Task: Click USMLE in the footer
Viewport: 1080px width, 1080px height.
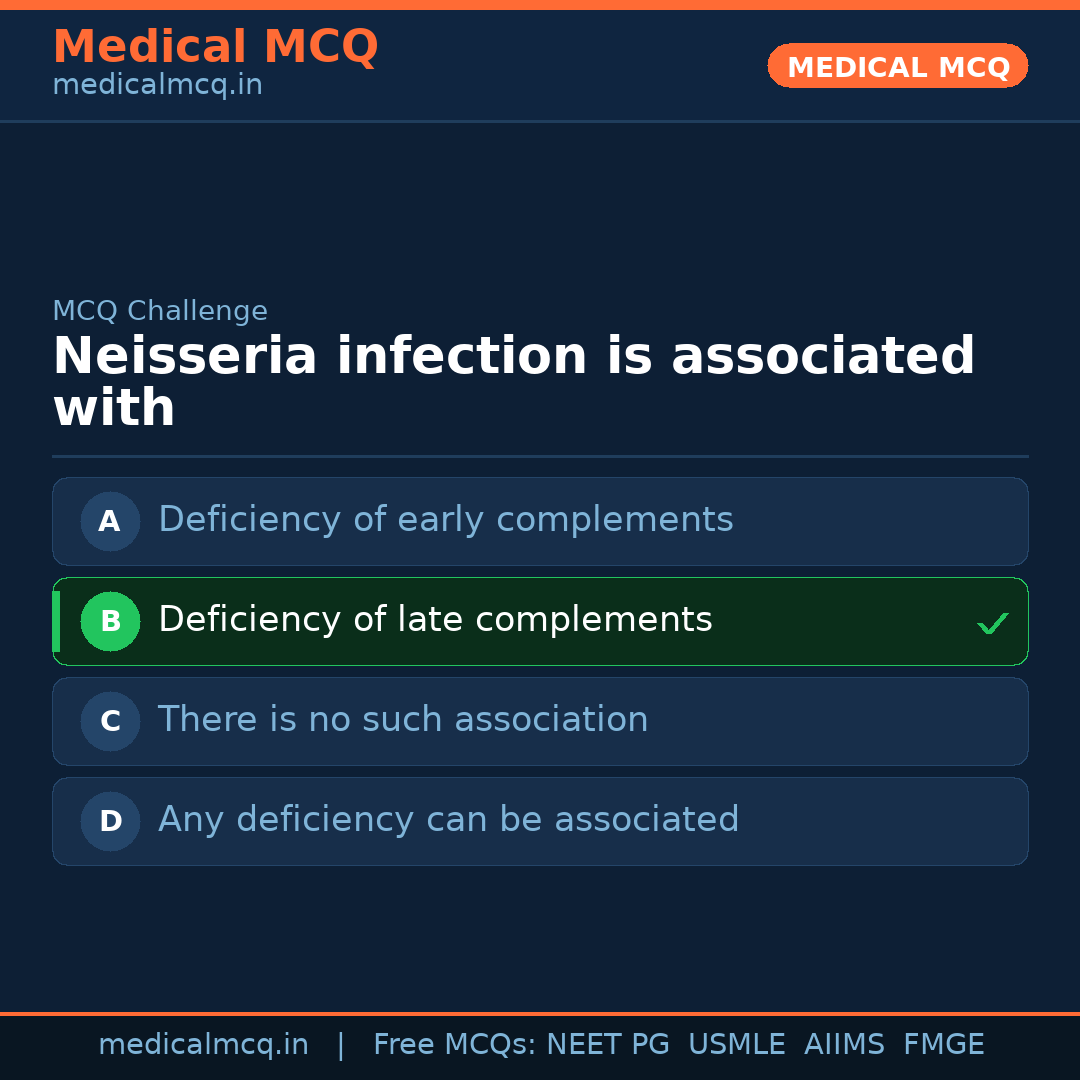Action: pos(736,1045)
